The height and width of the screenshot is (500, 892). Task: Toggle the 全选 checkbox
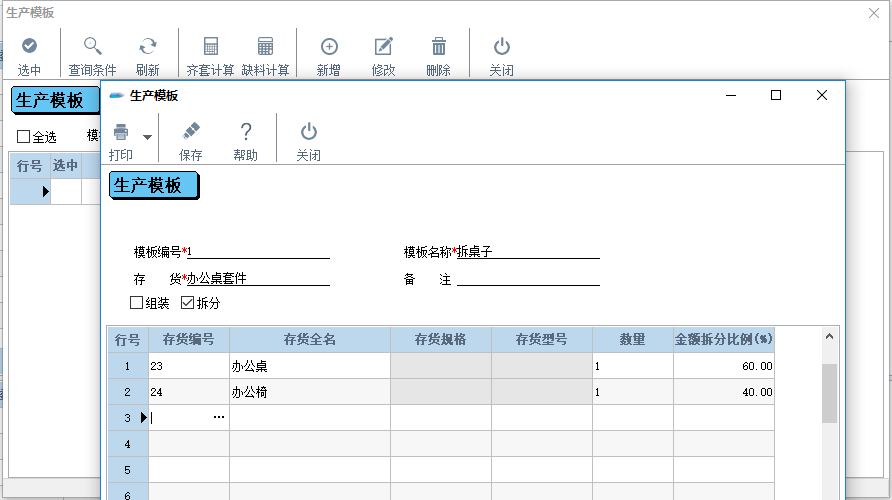pyautogui.click(x=23, y=137)
